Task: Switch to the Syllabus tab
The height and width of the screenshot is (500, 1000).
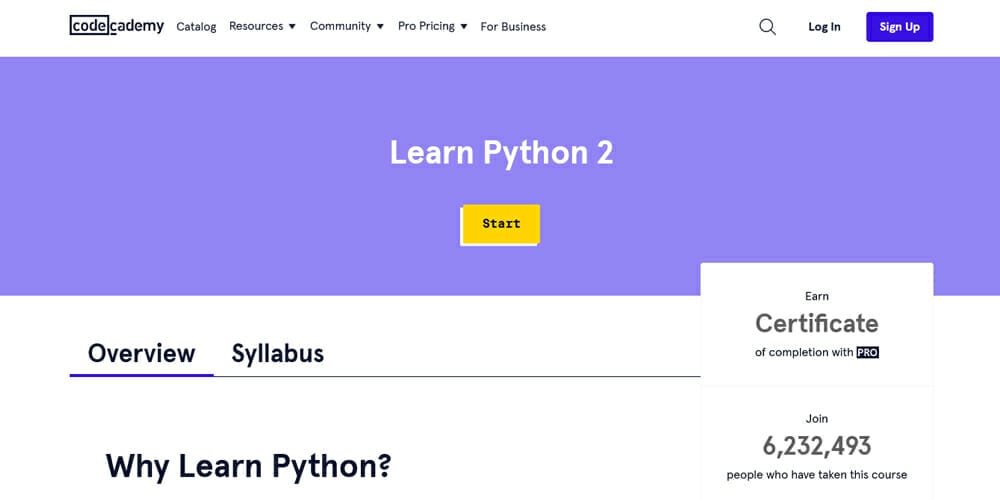Action: [277, 353]
